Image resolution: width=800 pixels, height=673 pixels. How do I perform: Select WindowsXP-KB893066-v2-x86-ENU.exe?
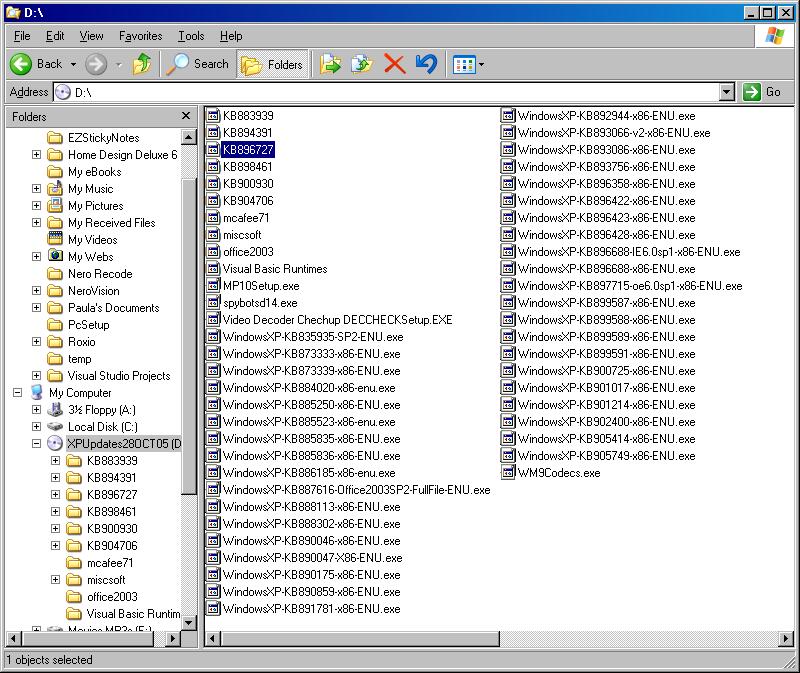pos(614,133)
